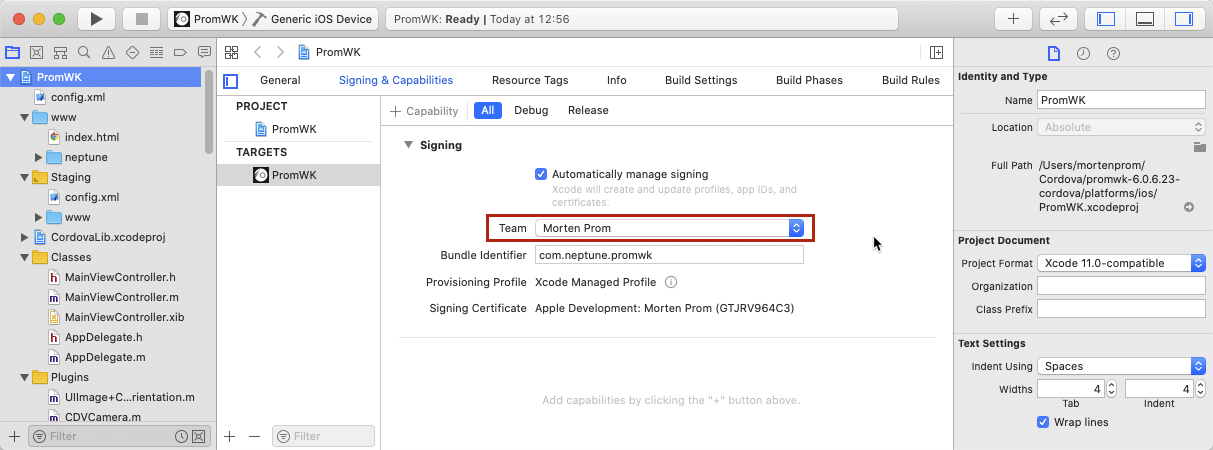This screenshot has height=450, width=1213.
Task: Filter by recent files clock icon
Action: [x=181, y=436]
